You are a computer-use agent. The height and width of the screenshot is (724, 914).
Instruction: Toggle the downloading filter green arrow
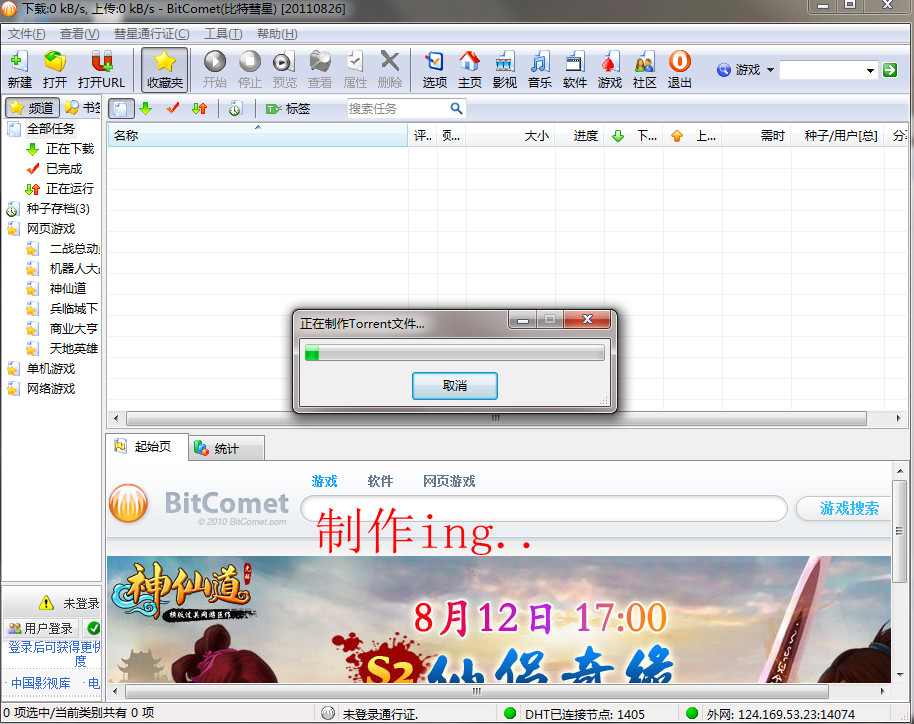pyautogui.click(x=146, y=108)
